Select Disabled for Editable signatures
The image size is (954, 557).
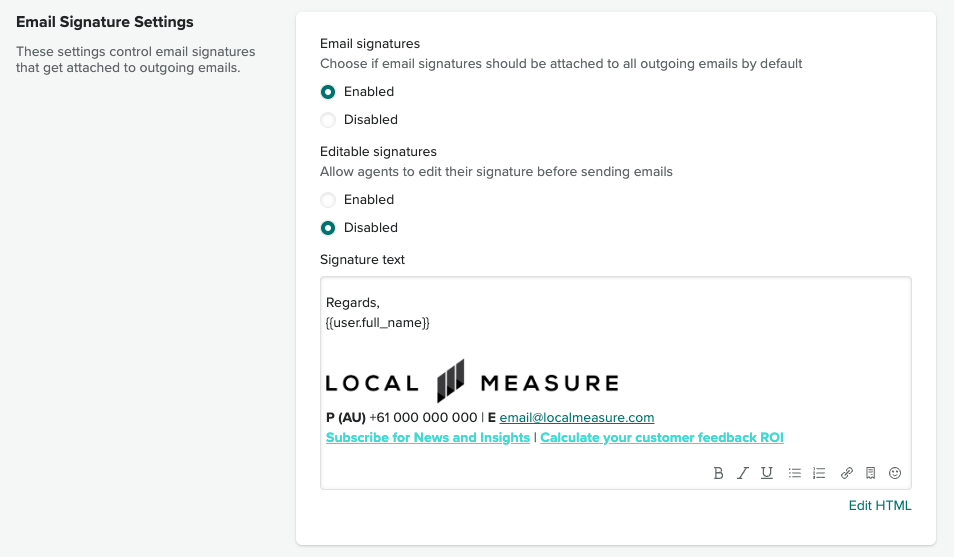pyautogui.click(x=328, y=228)
